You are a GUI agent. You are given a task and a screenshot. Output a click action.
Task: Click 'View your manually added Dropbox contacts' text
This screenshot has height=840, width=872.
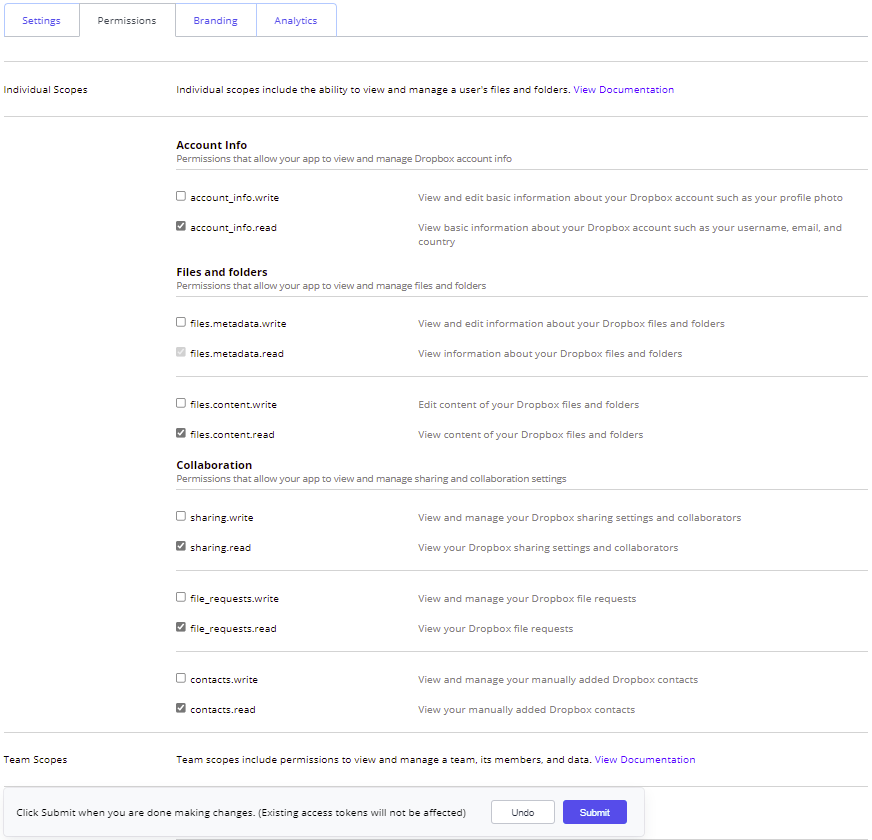(527, 710)
